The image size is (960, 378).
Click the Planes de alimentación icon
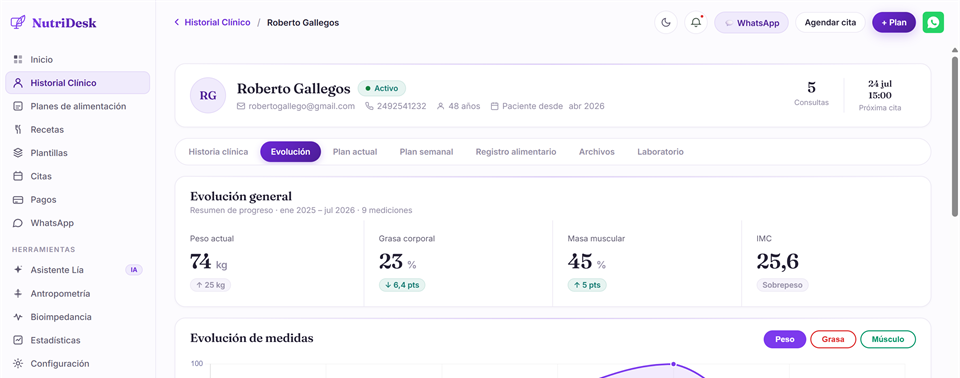18,106
